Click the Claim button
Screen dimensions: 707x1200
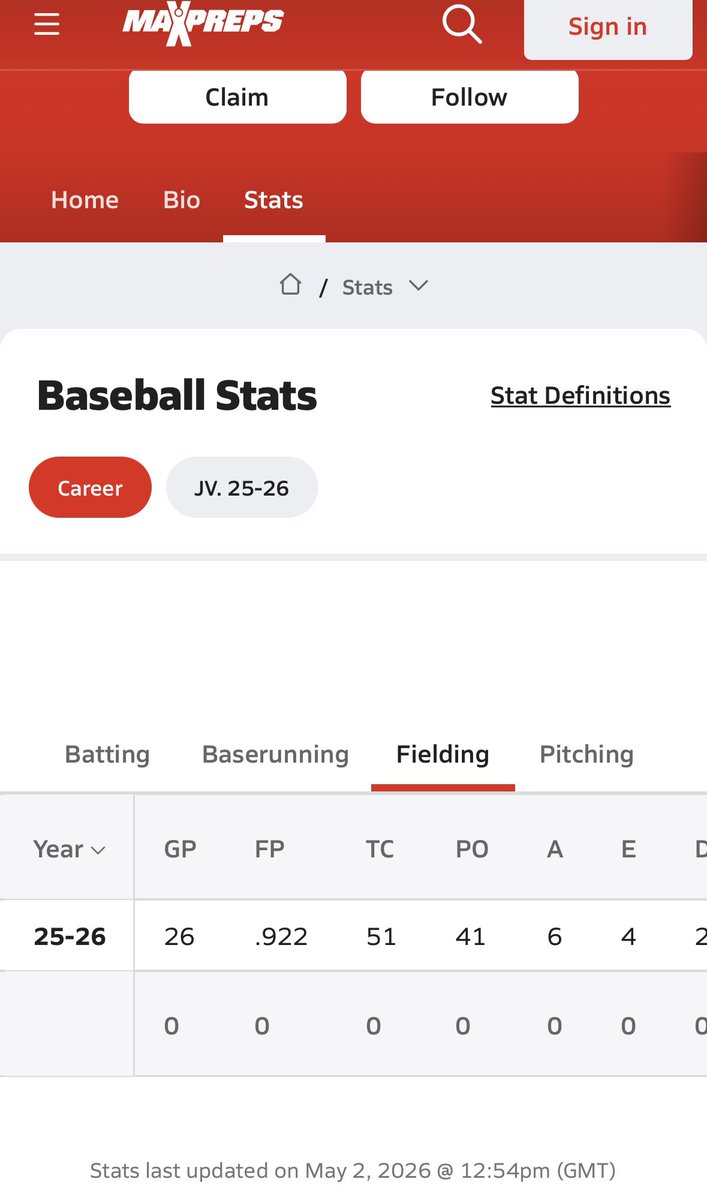click(x=237, y=97)
